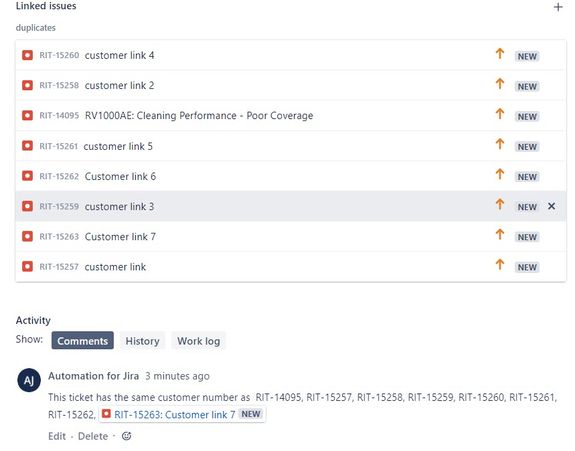Click NEW status badge on RIT-15259 row

527,207
